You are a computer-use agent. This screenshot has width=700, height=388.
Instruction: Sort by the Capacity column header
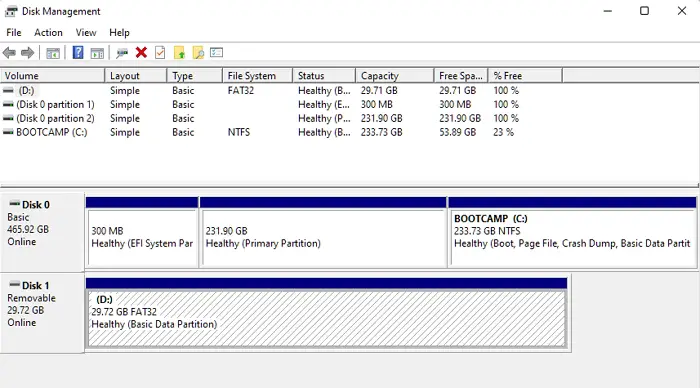tap(395, 76)
